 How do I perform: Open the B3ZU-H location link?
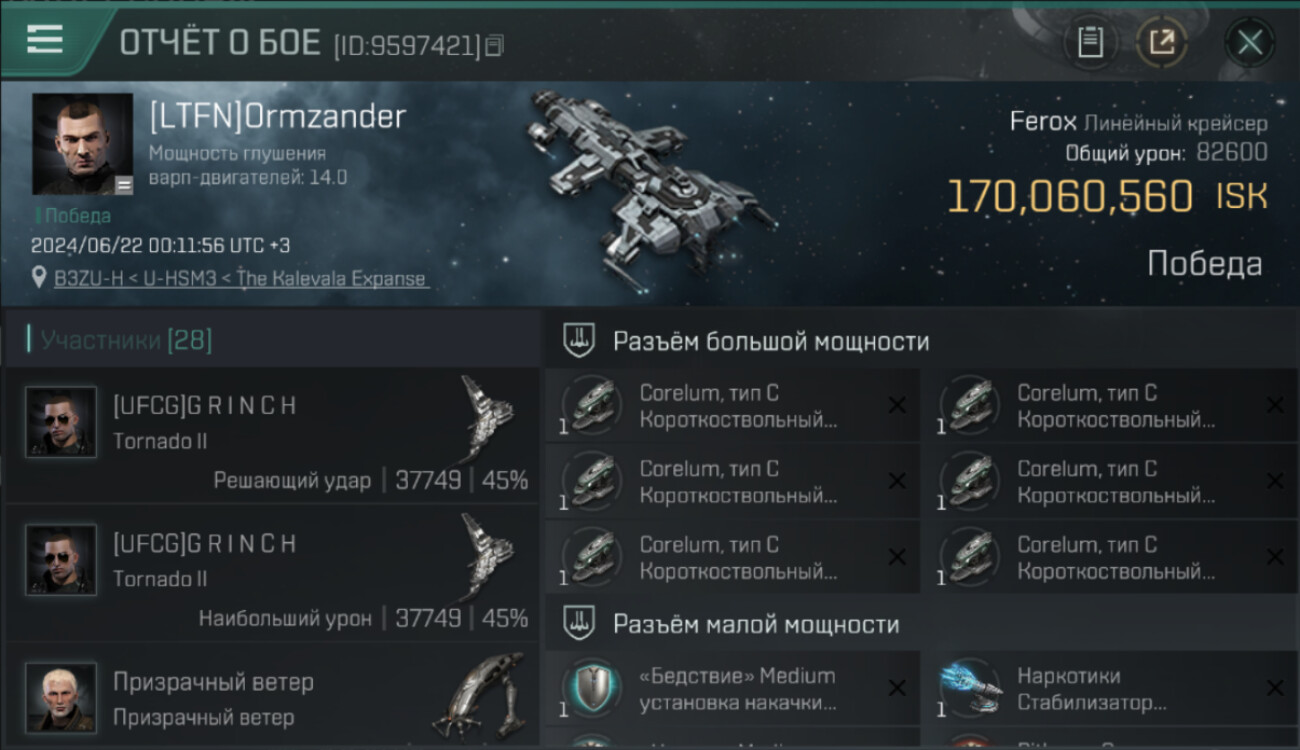click(241, 279)
